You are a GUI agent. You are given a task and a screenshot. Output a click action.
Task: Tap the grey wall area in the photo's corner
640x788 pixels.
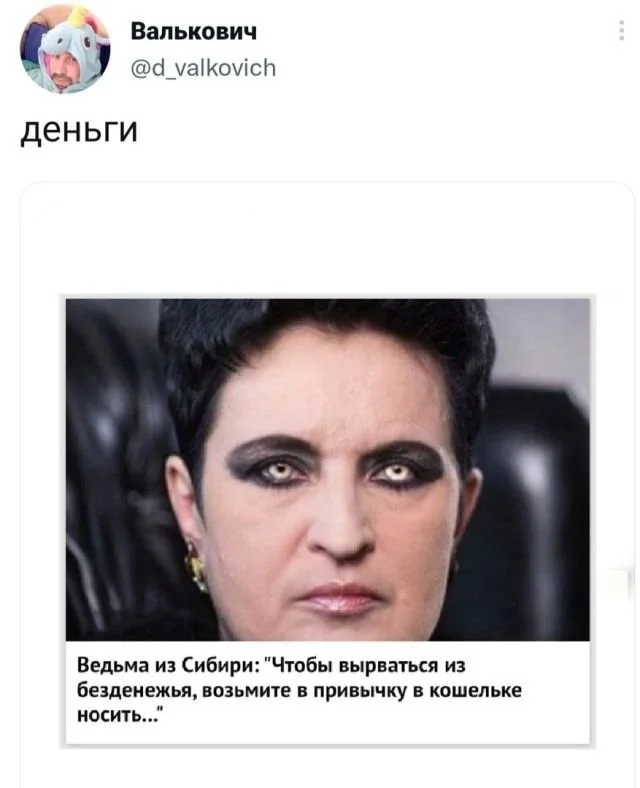(x=540, y=342)
